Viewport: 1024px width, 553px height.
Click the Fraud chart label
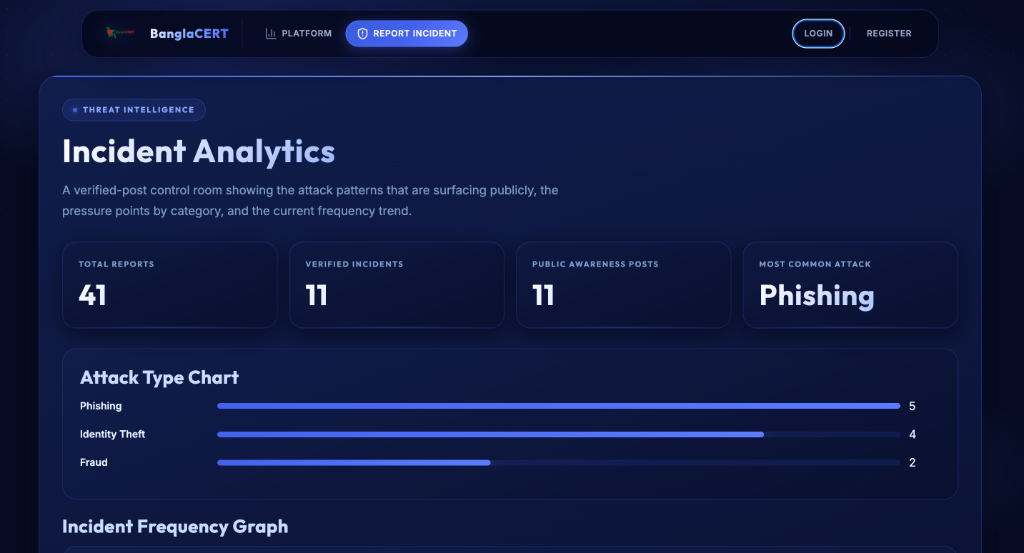pos(93,462)
